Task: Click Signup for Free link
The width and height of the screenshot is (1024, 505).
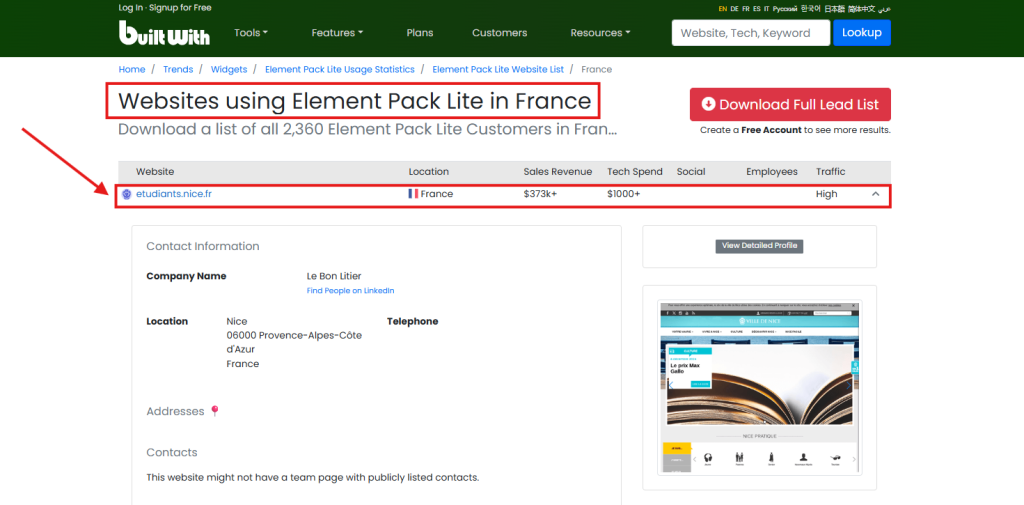Action: [x=180, y=8]
